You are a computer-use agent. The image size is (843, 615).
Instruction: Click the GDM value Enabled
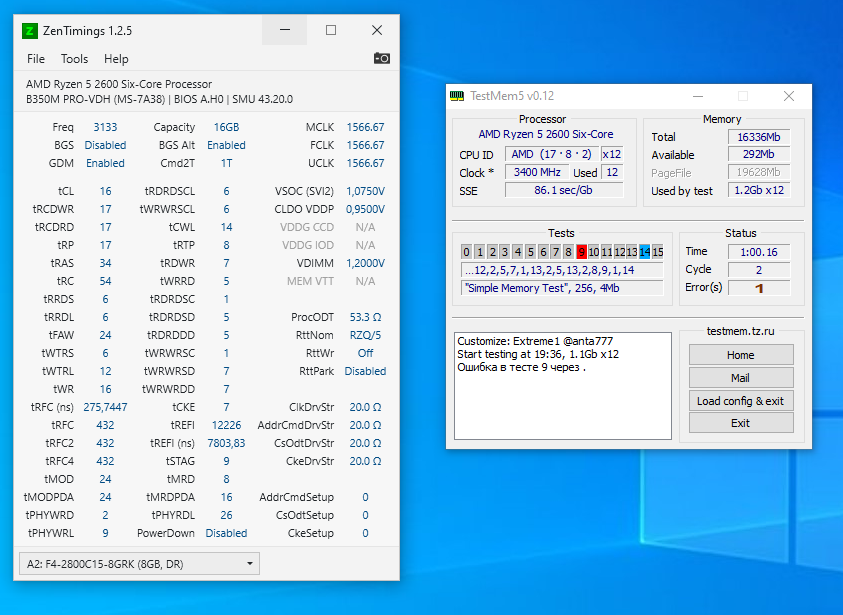pos(105,163)
